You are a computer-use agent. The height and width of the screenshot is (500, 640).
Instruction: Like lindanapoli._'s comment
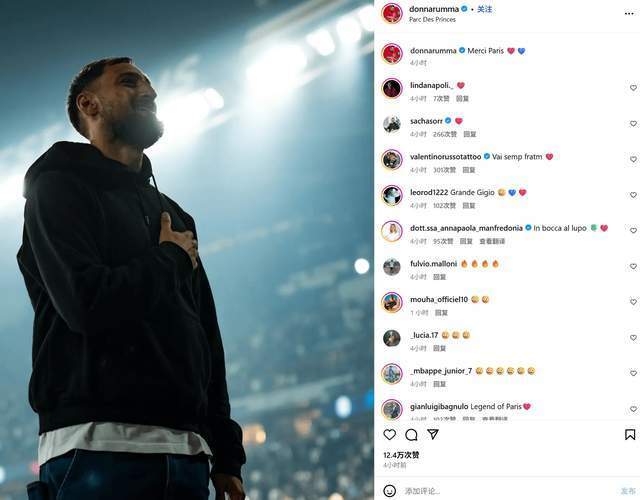(x=633, y=88)
